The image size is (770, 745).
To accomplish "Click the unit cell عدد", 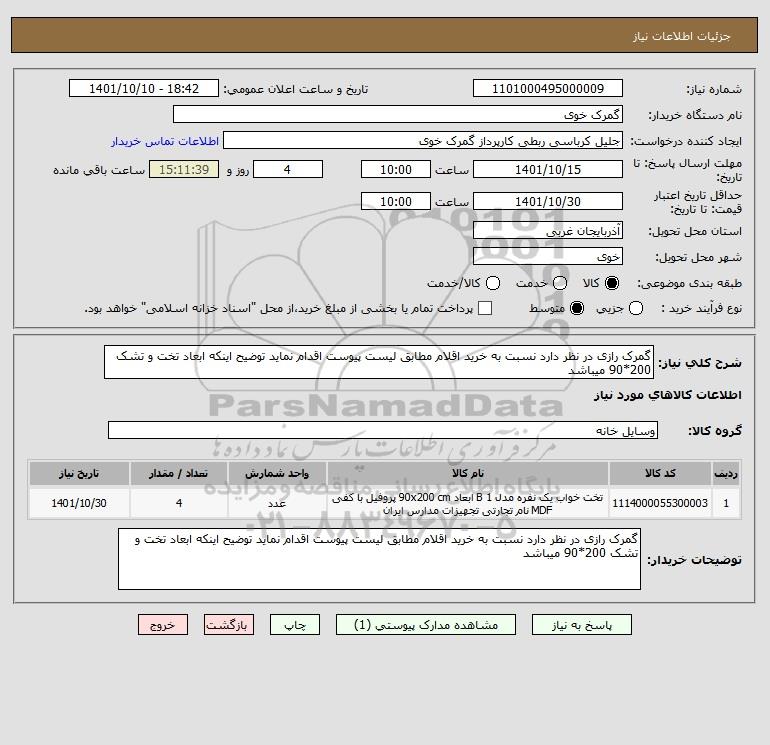I will [277, 503].
